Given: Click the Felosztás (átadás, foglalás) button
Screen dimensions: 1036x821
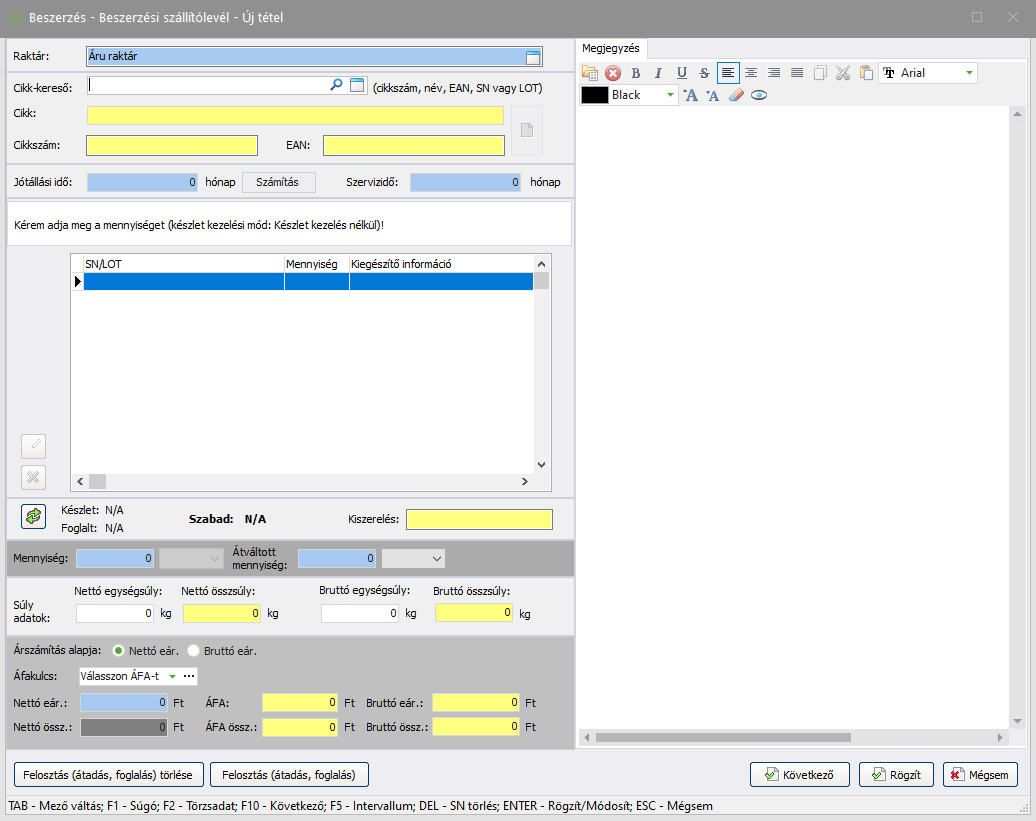Looking at the screenshot, I should coord(289,775).
